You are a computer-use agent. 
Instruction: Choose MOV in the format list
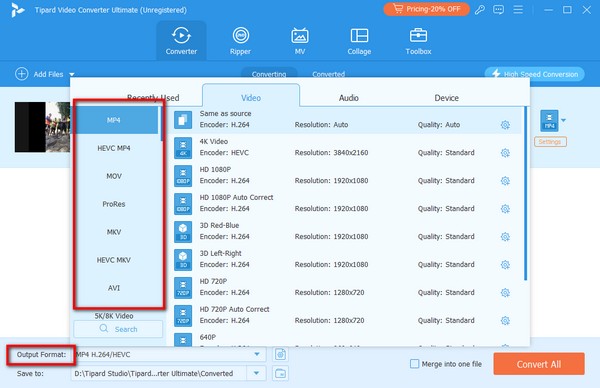114,176
